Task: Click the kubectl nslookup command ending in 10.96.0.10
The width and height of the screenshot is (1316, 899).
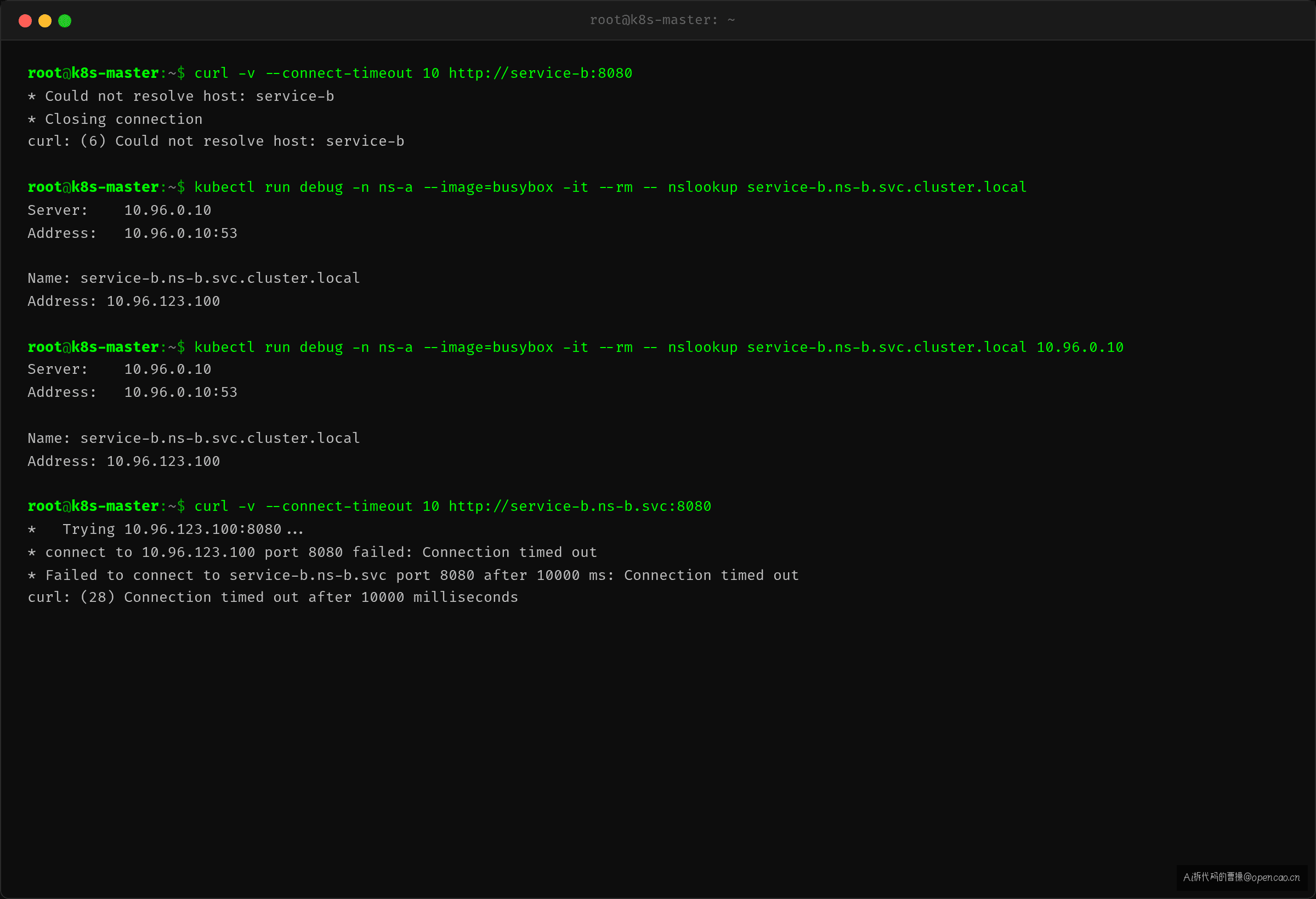Action: click(x=659, y=347)
